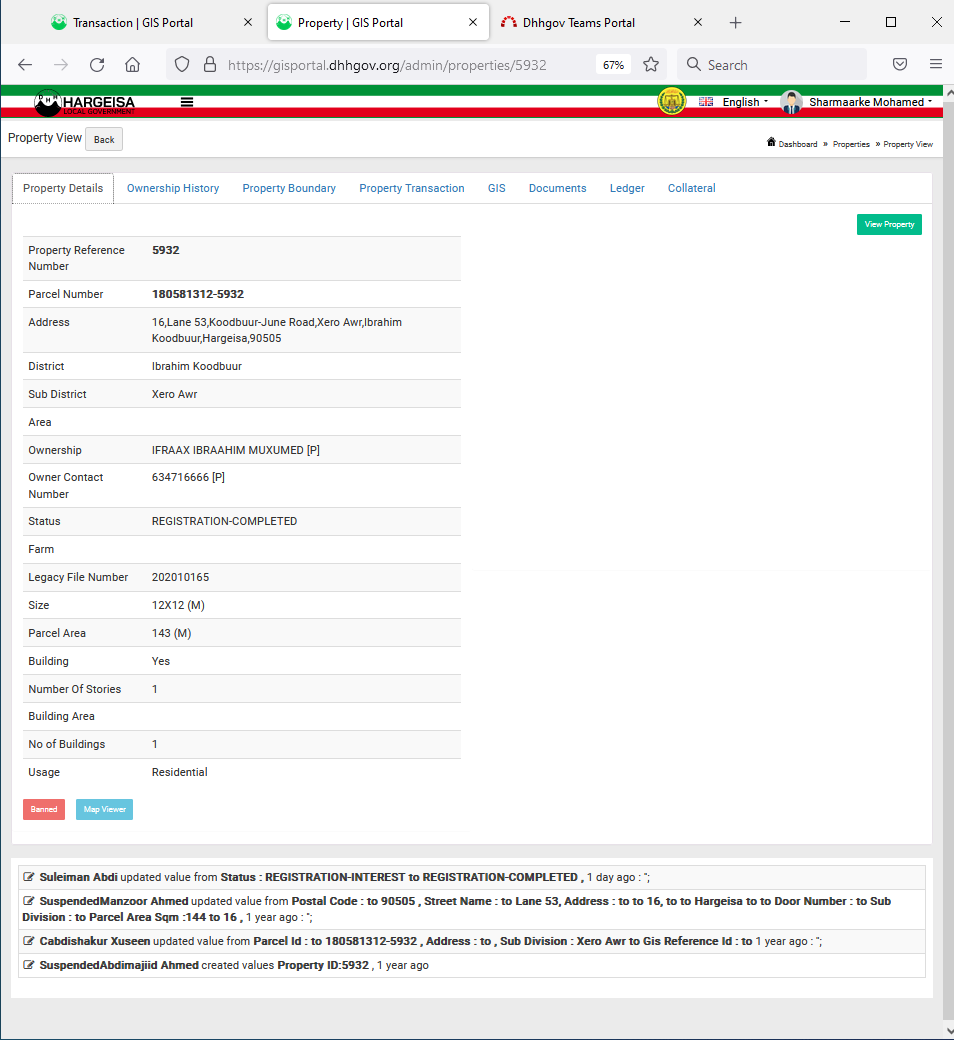Open the Ledger tab
Screen dimensions: 954x1040
point(627,188)
